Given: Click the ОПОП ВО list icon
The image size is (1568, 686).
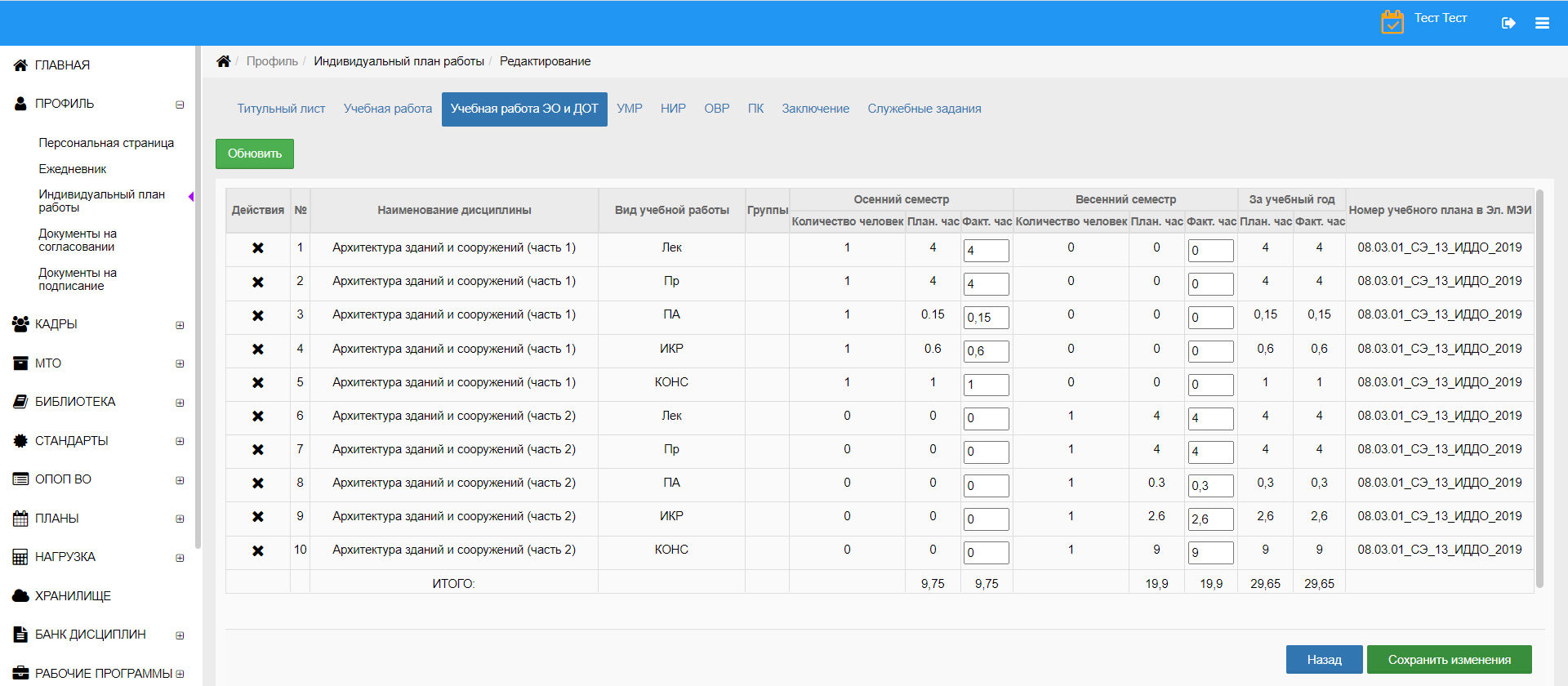Looking at the screenshot, I should pyautogui.click(x=20, y=479).
